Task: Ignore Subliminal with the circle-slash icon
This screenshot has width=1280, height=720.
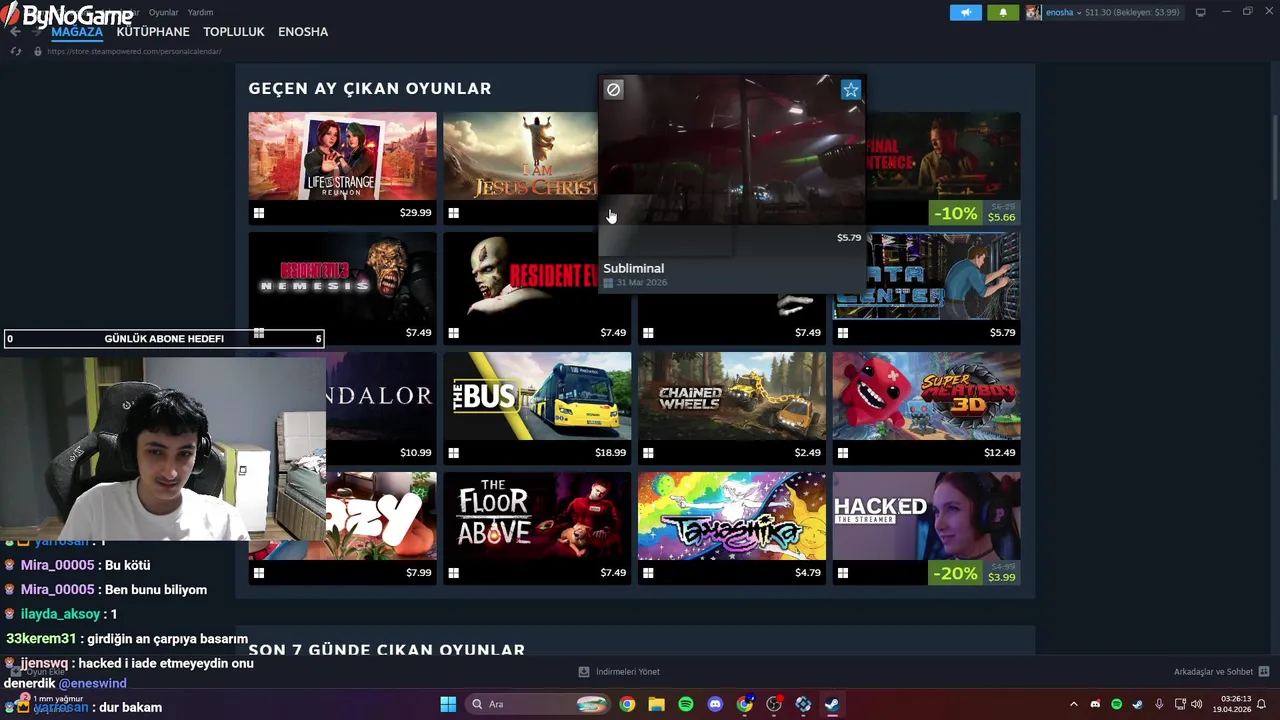Action: [x=613, y=89]
